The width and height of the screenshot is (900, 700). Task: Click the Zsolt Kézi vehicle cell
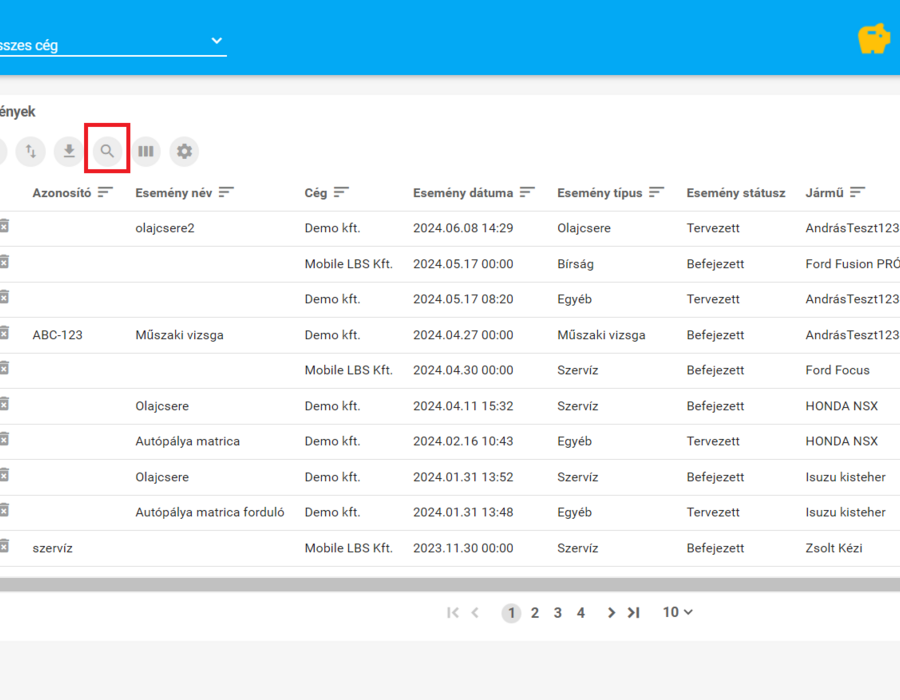click(x=834, y=548)
